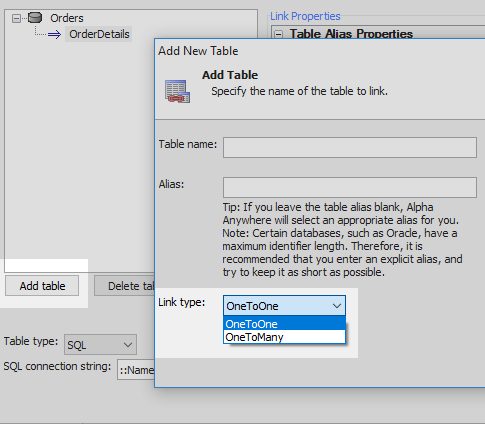The width and height of the screenshot is (485, 424).
Task: Choose OneToMany from the link type list
Action: [x=284, y=337]
